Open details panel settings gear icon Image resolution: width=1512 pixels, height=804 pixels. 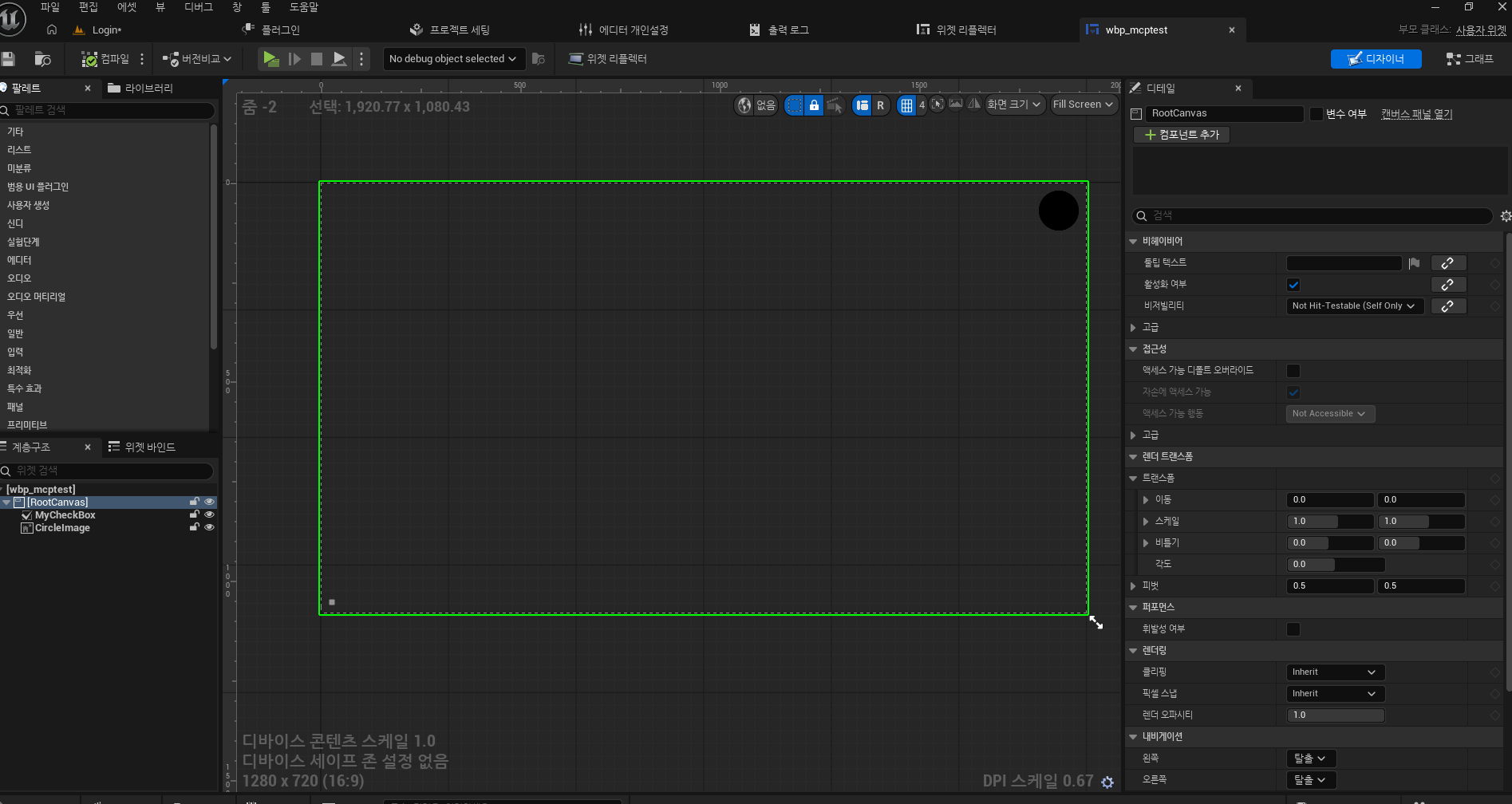pyautogui.click(x=1505, y=216)
